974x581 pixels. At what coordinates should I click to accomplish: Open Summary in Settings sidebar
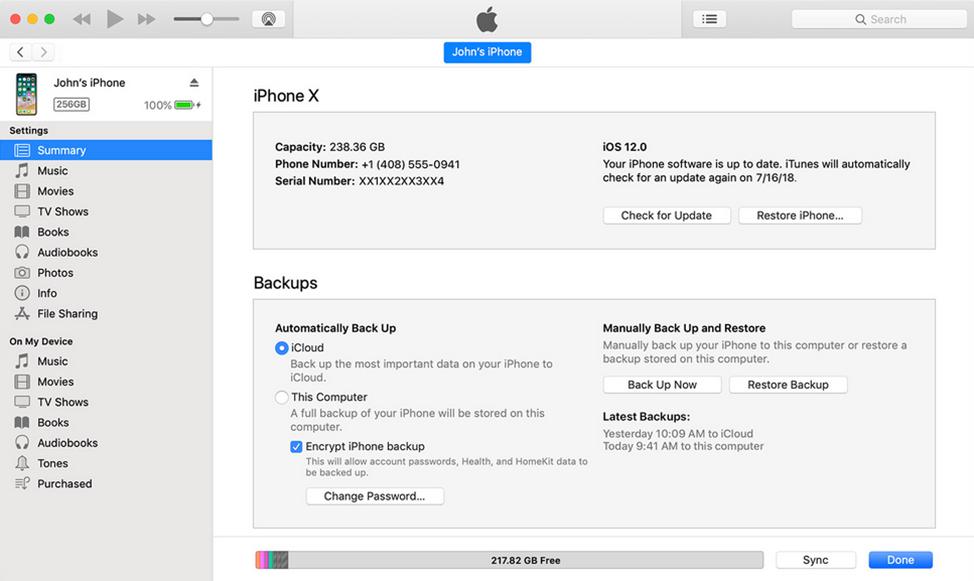tap(106, 150)
